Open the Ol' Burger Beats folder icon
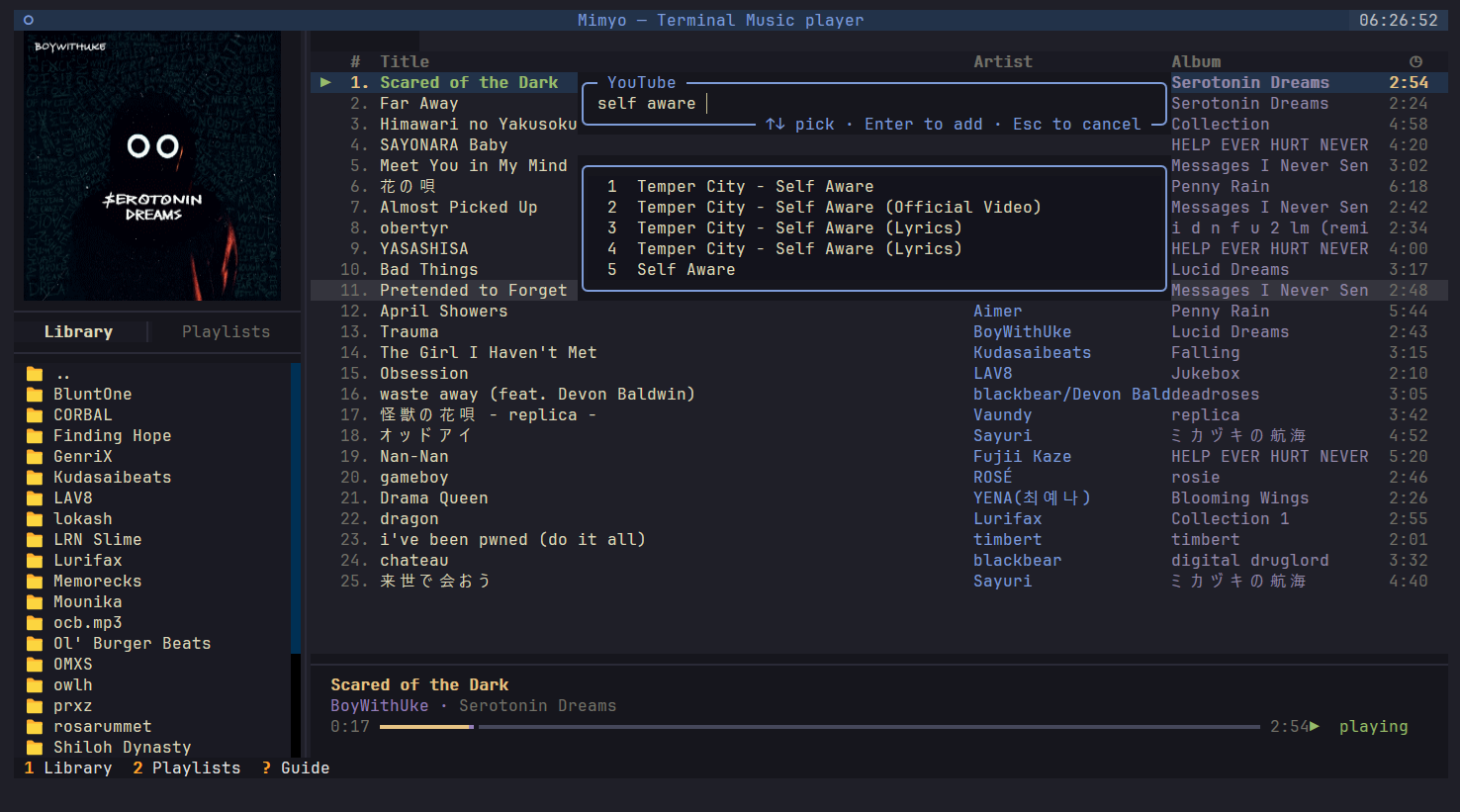Screen dimensions: 1460x812 [35, 644]
